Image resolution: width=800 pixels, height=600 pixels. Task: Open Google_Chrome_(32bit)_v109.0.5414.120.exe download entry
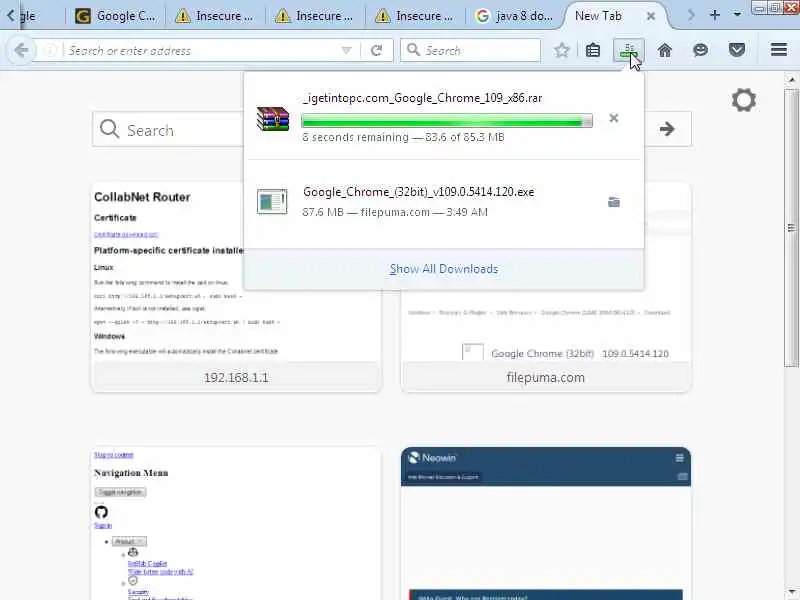coord(444,202)
